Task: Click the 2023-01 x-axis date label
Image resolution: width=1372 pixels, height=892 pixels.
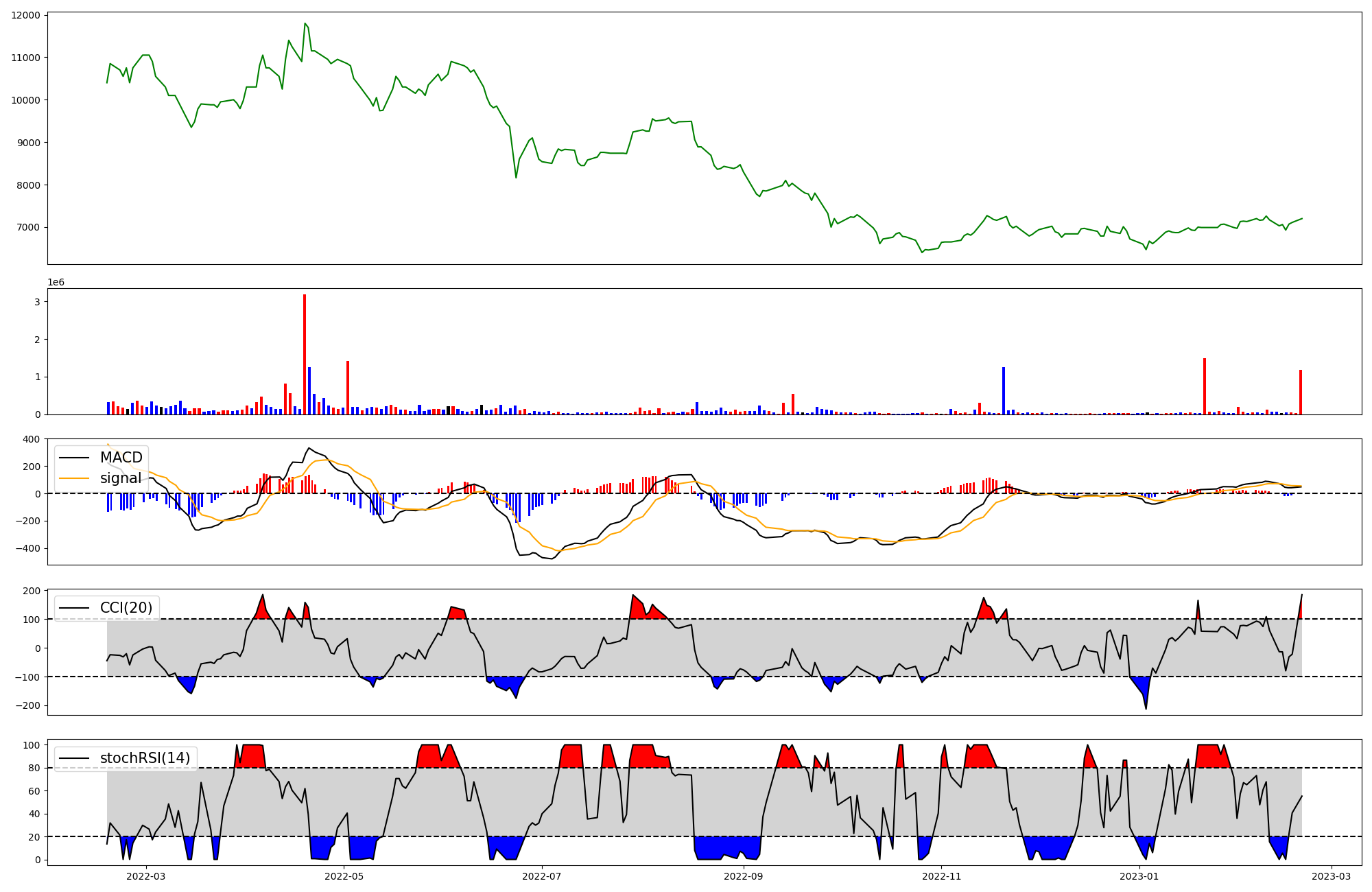Action: click(x=1139, y=876)
